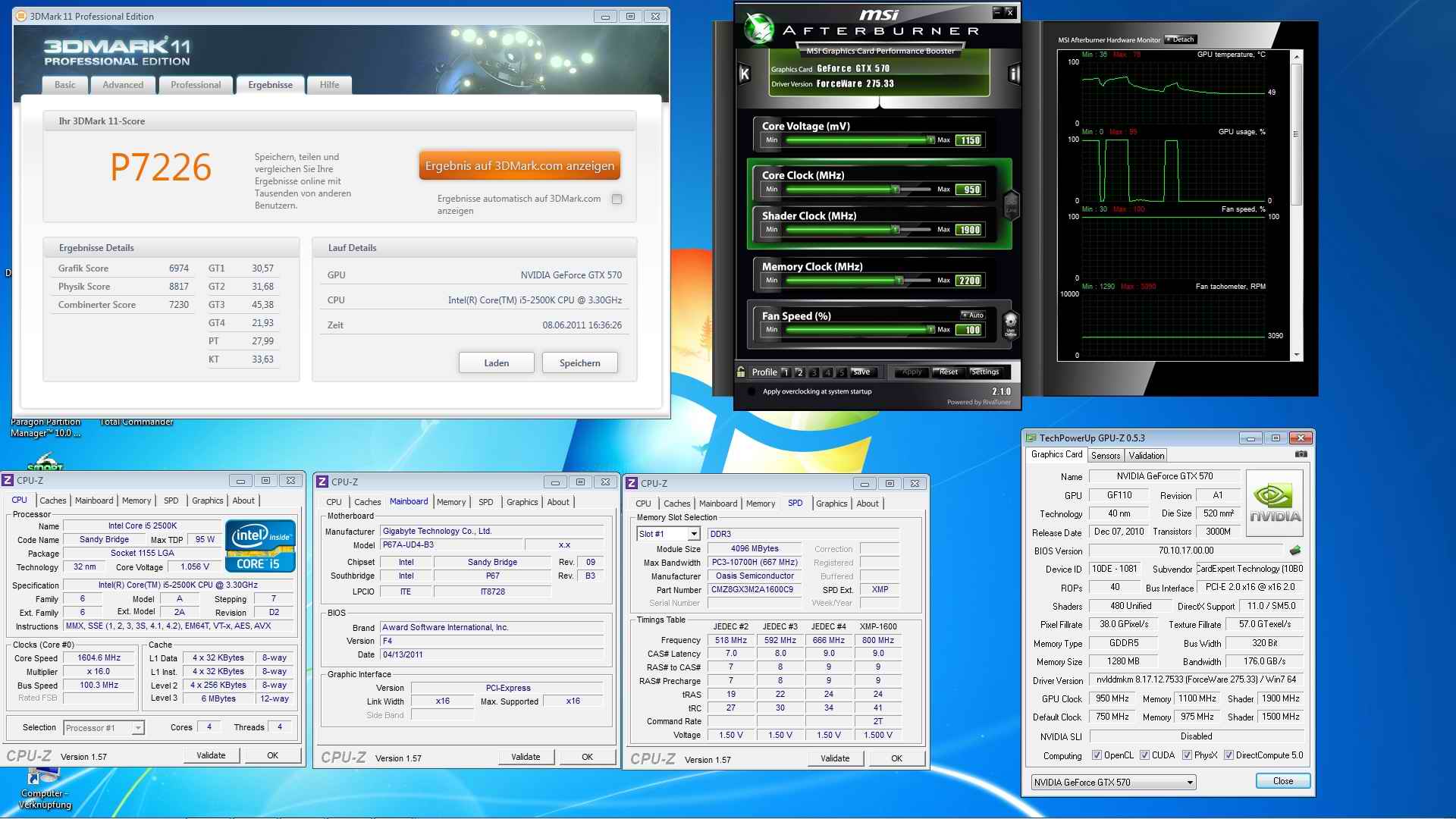The height and width of the screenshot is (819, 1456).
Task: Click the Afterburner info 'i' button
Action: coord(1014,74)
